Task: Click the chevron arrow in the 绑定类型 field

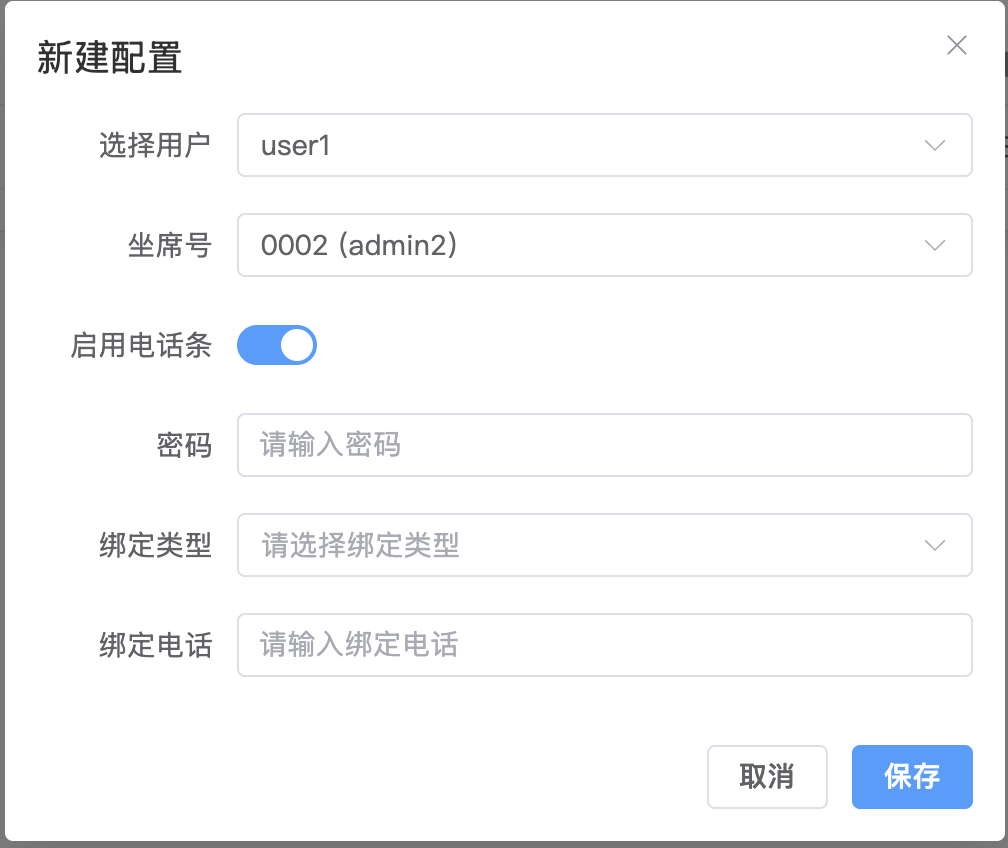Action: (935, 545)
